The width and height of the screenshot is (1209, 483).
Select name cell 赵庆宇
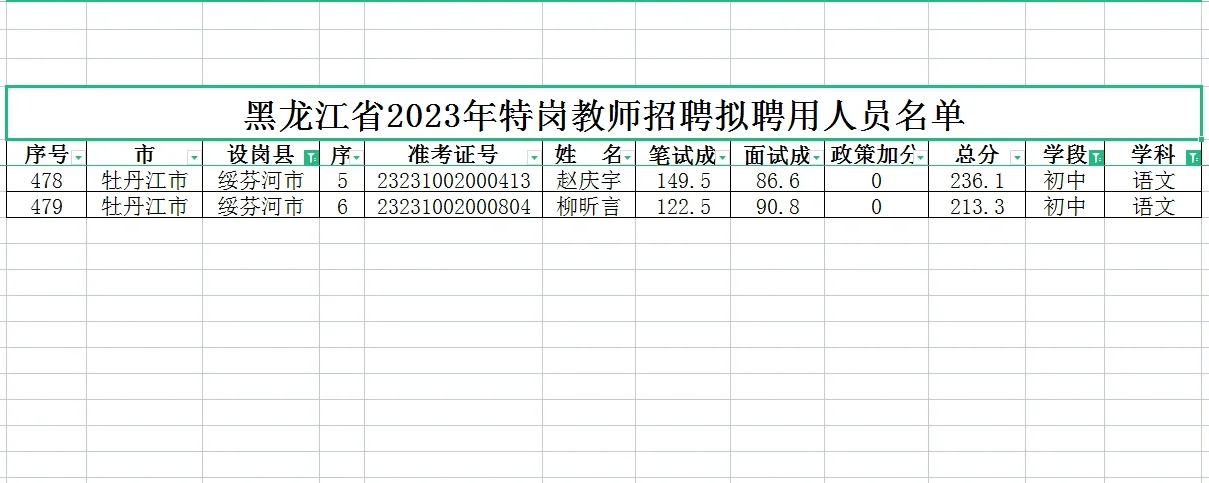pyautogui.click(x=589, y=181)
